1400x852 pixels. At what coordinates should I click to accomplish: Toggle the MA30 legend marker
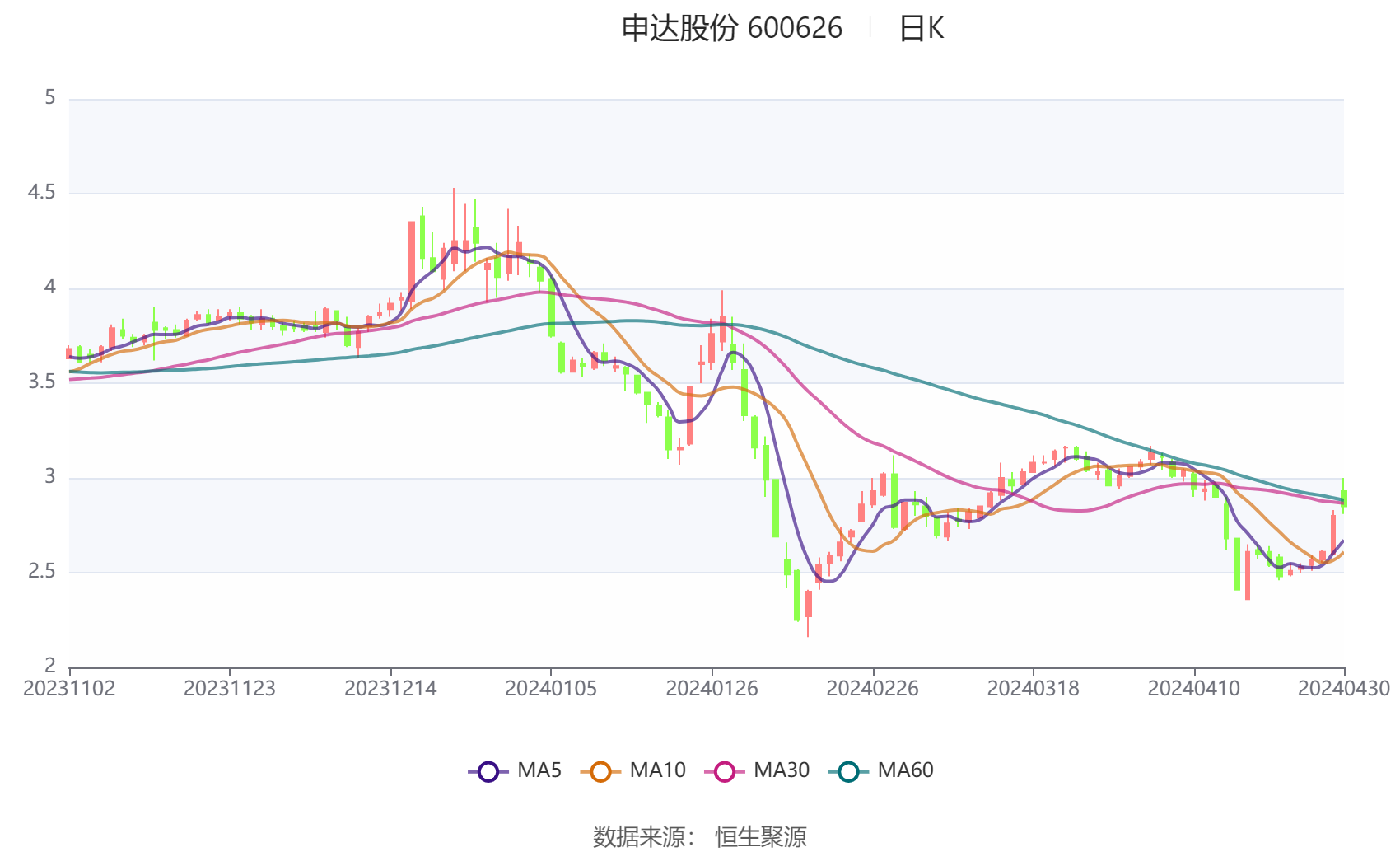pos(725,771)
